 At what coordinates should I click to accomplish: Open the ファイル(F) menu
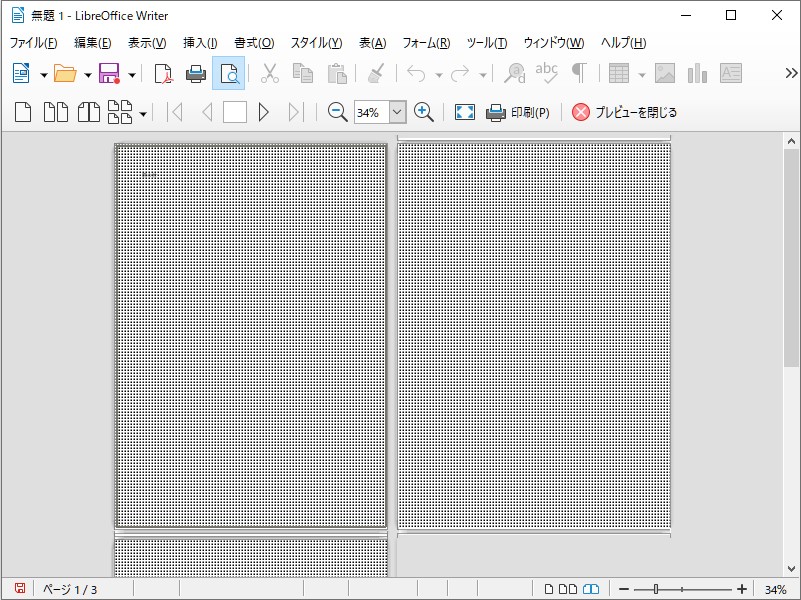tap(34, 43)
